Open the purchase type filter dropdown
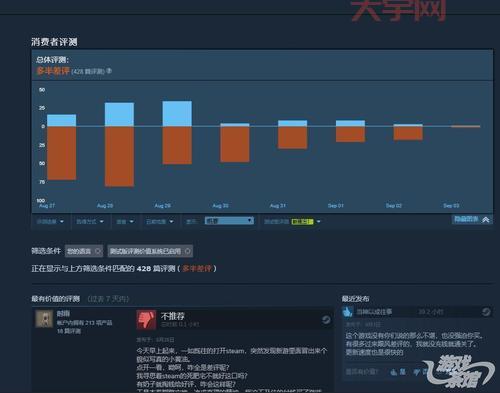 tap(90, 222)
